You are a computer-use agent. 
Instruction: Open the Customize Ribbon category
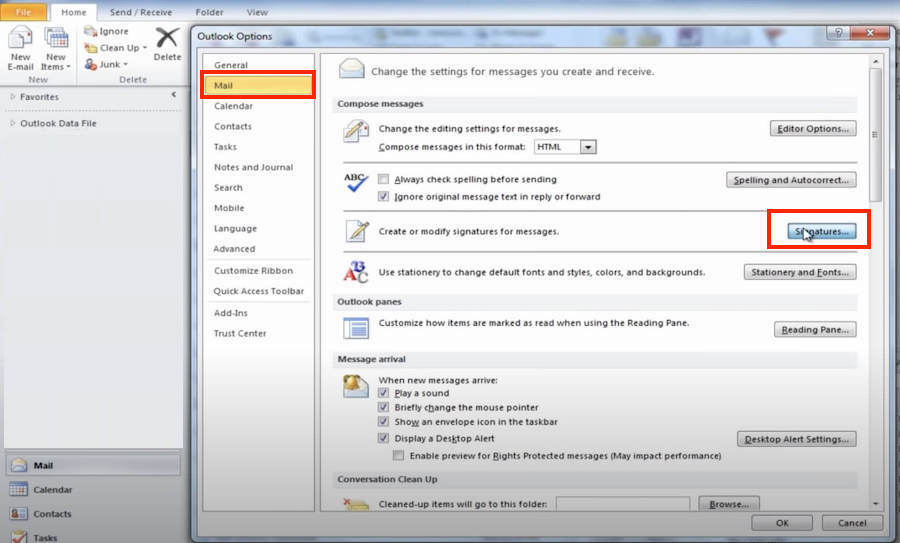[x=258, y=270]
